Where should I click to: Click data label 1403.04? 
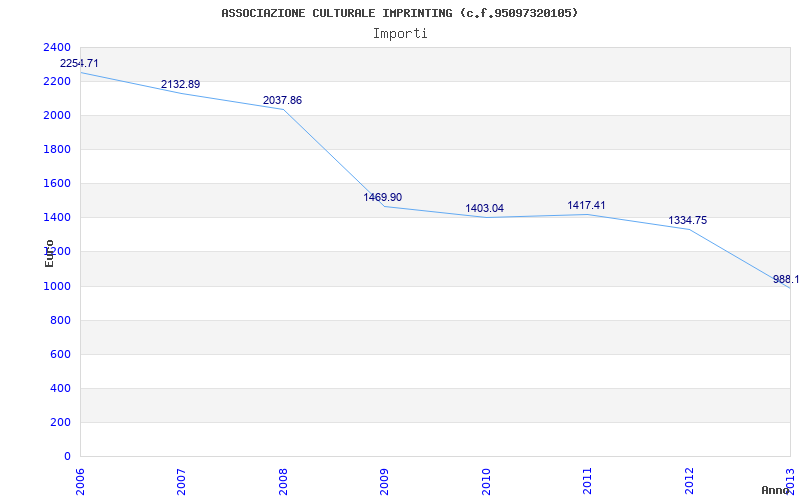[x=484, y=209]
